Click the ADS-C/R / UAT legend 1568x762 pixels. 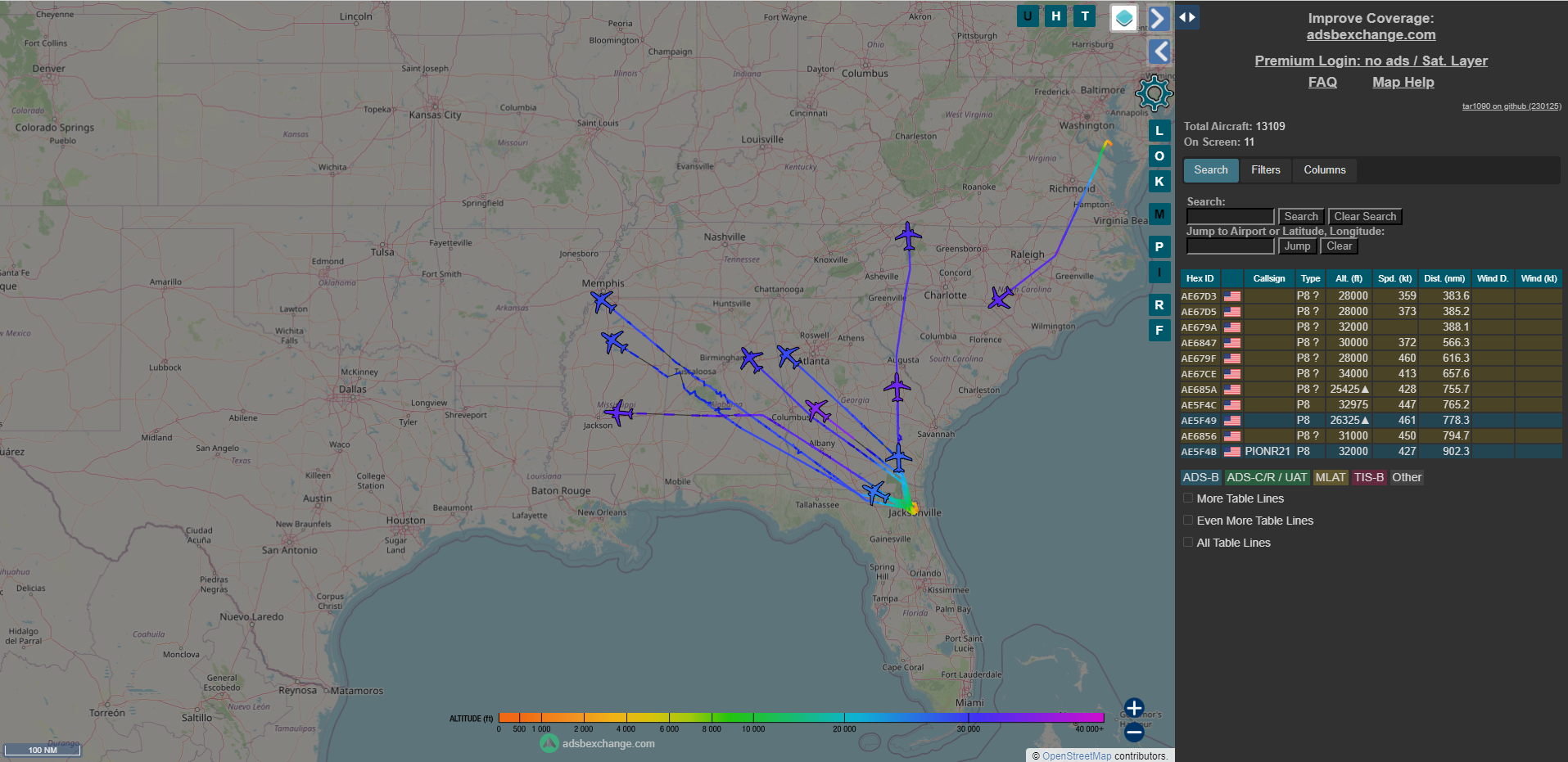(1268, 478)
